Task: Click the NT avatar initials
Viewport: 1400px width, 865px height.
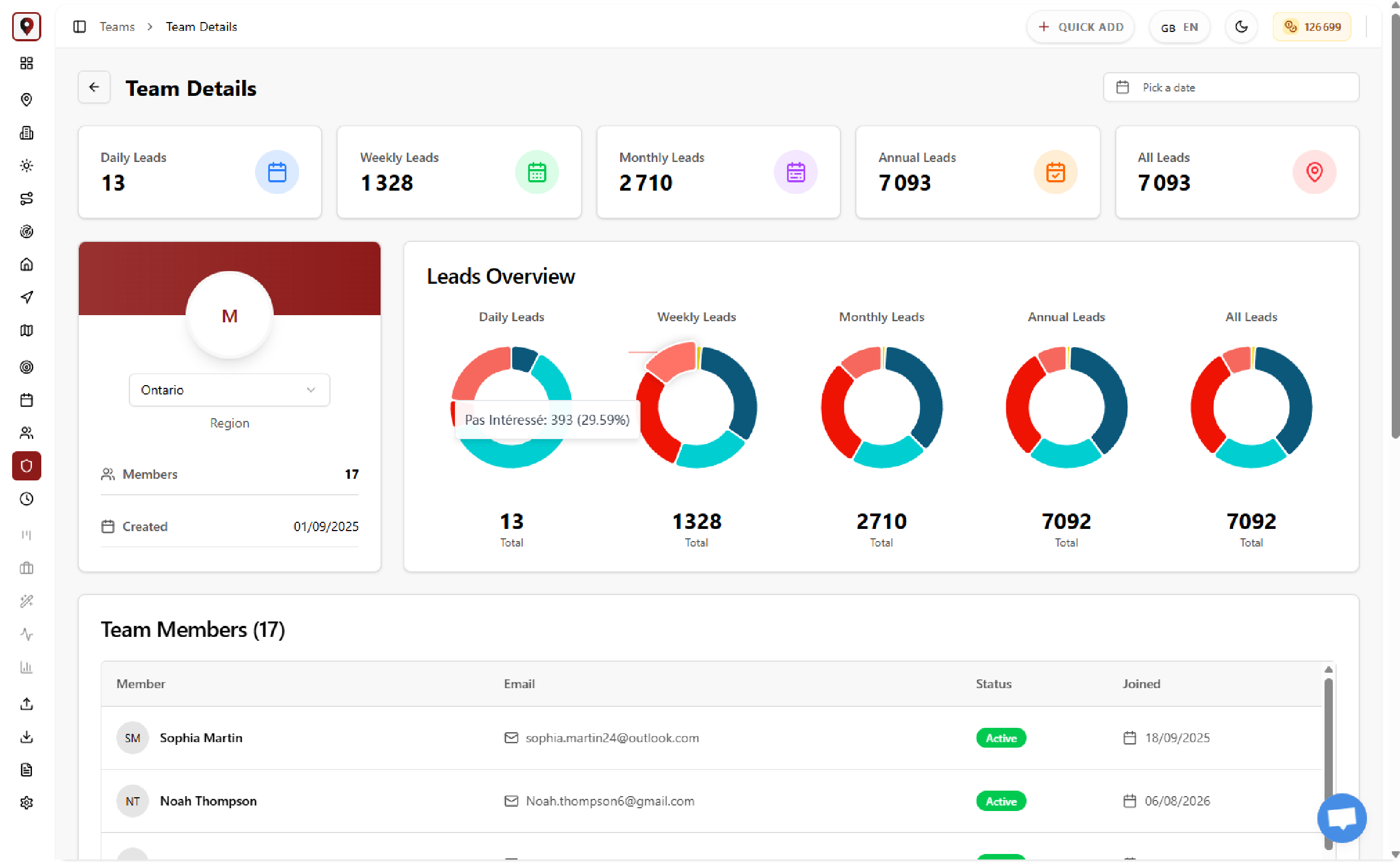Action: pyautogui.click(x=132, y=801)
